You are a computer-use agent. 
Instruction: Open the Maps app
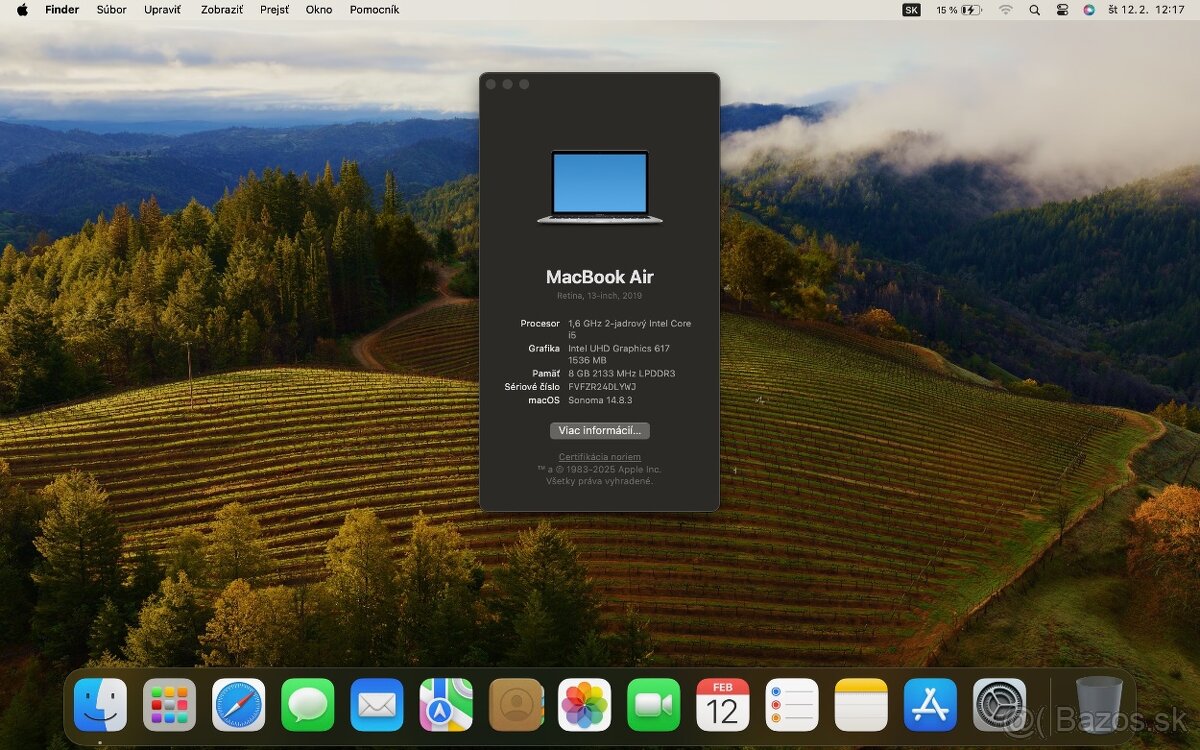(446, 705)
